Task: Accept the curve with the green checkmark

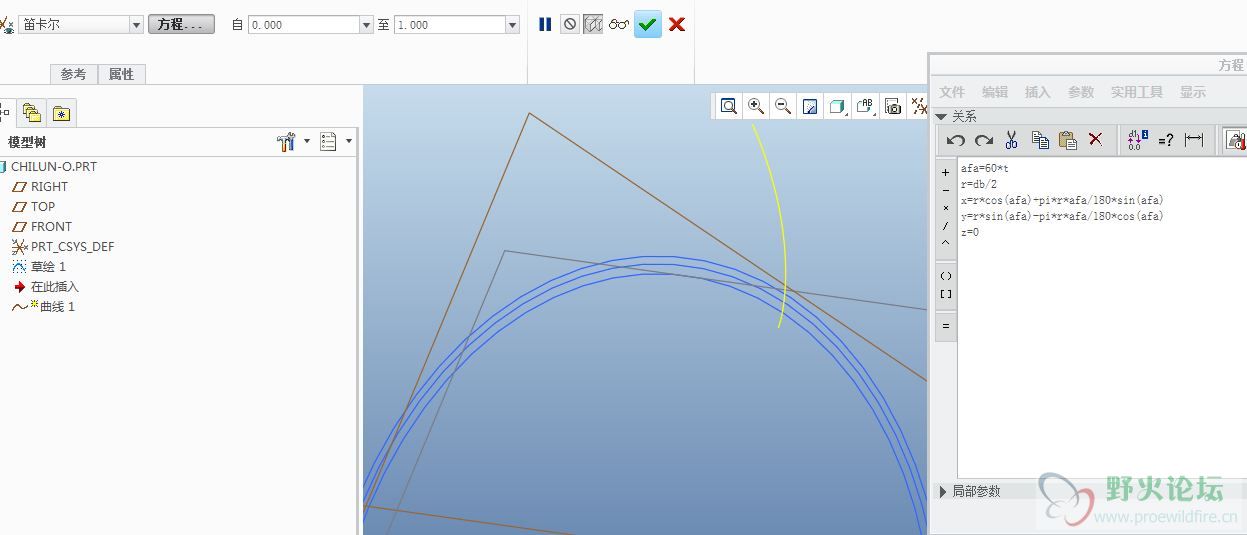Action: pos(648,24)
